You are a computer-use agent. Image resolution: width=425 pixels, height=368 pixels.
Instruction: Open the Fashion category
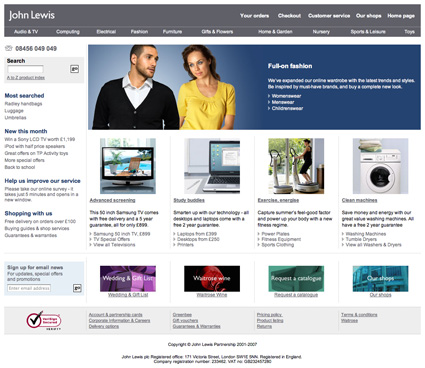click(x=139, y=32)
